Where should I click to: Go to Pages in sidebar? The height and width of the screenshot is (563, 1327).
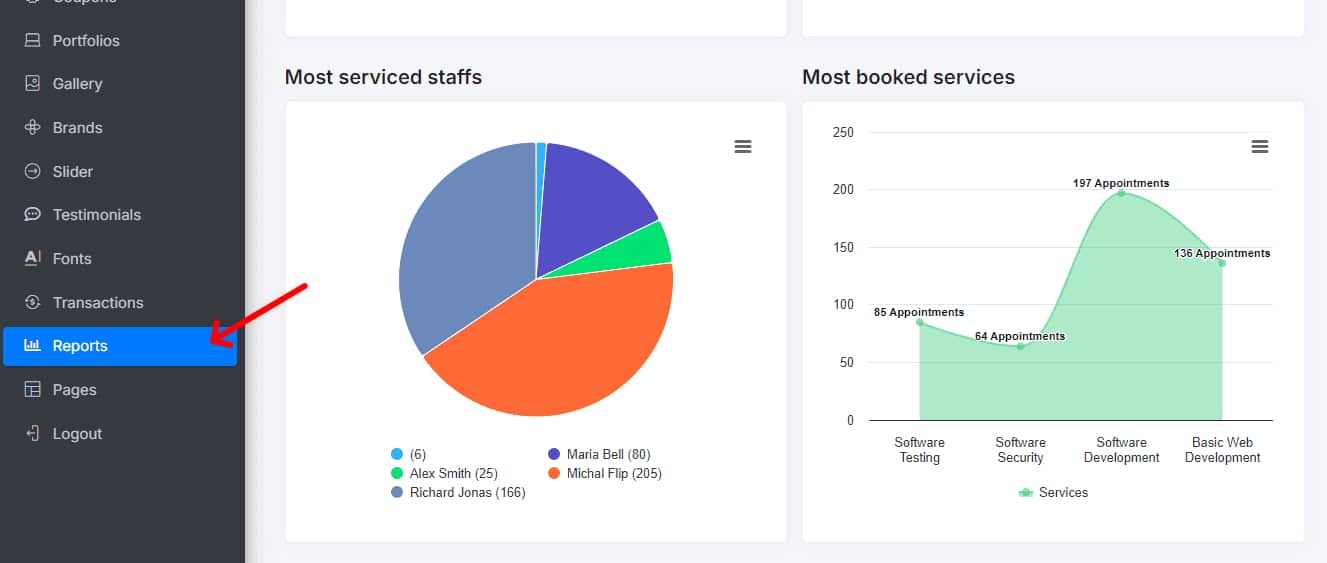coord(74,390)
